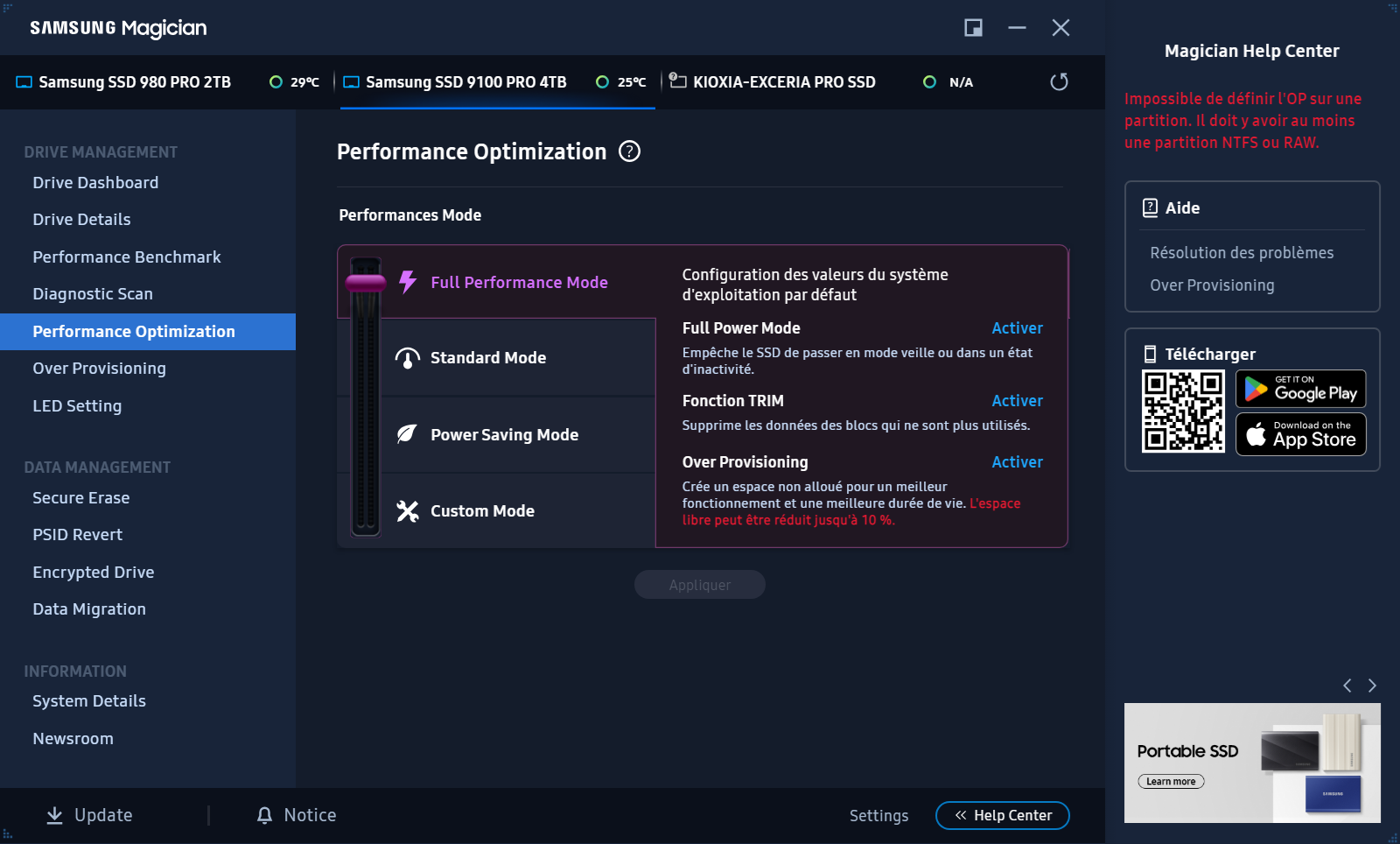This screenshot has width=1400, height=844.
Task: Click Learn more under Portable SSD
Action: tap(1170, 780)
